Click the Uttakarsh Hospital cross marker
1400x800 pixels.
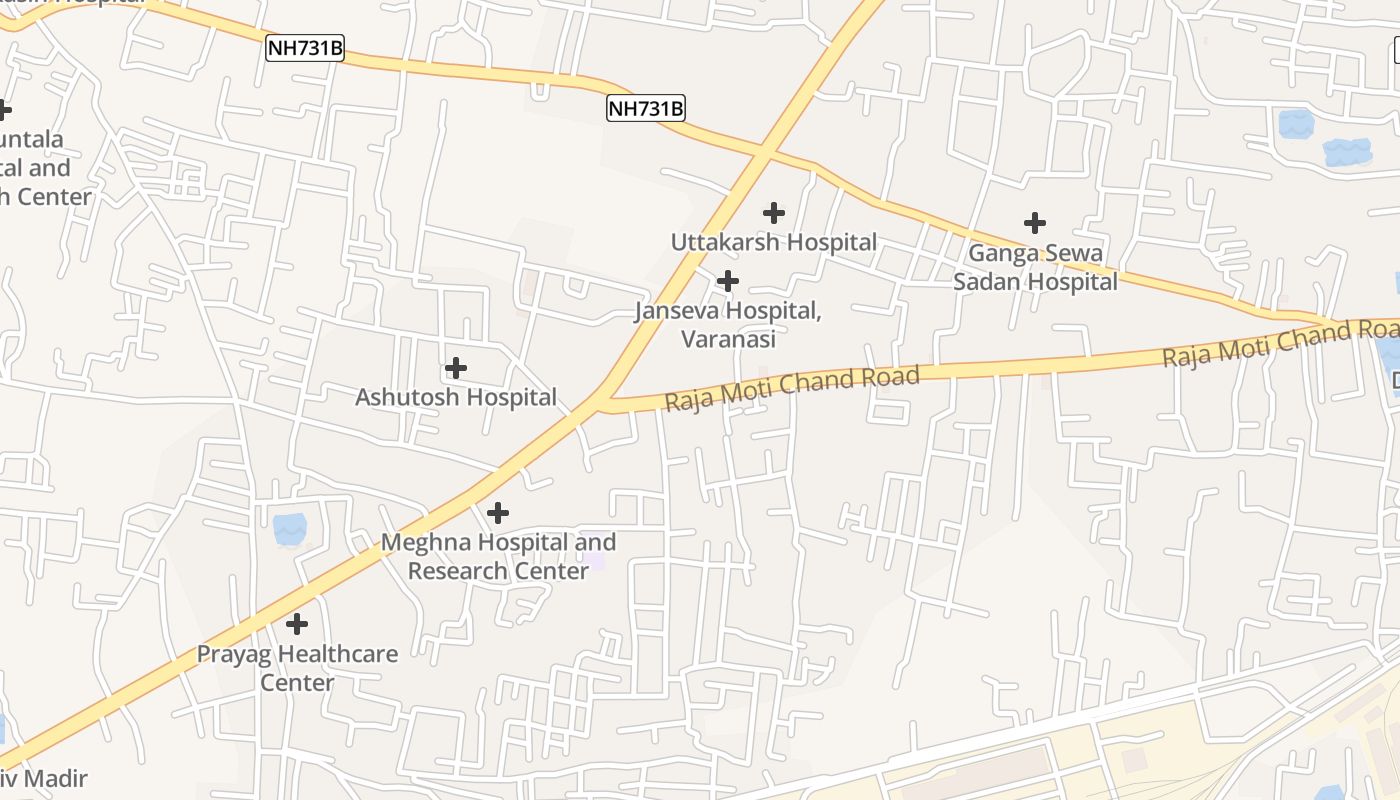774,213
